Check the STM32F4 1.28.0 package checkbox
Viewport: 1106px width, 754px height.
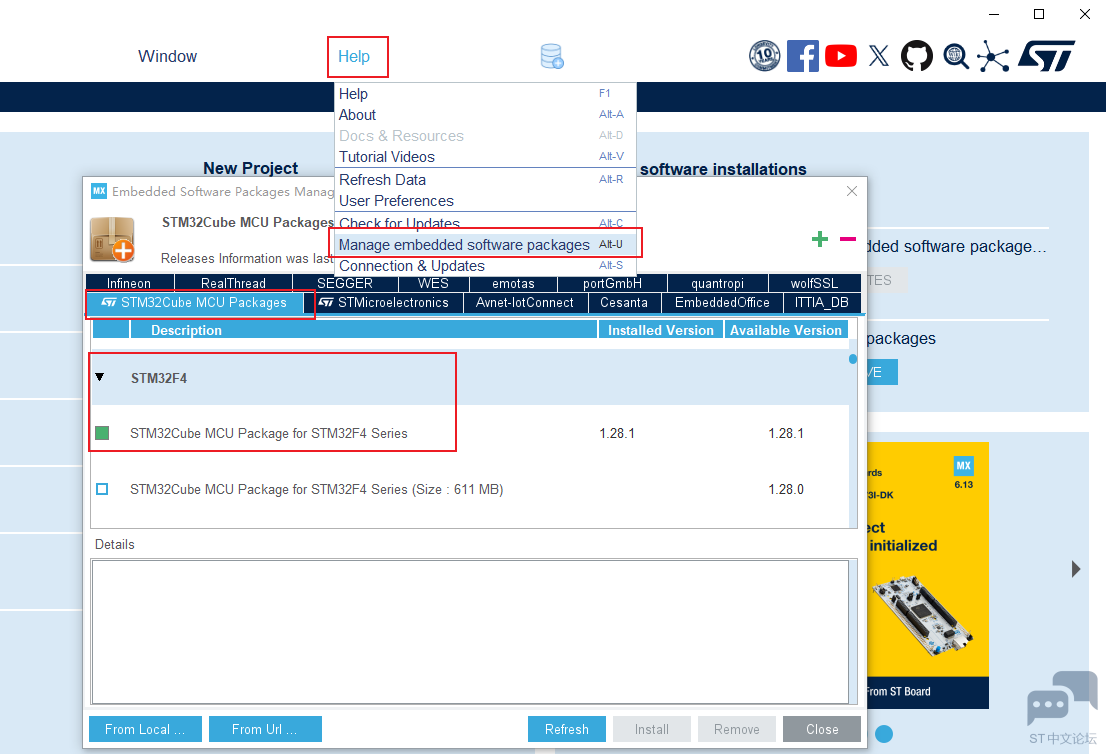click(x=102, y=489)
